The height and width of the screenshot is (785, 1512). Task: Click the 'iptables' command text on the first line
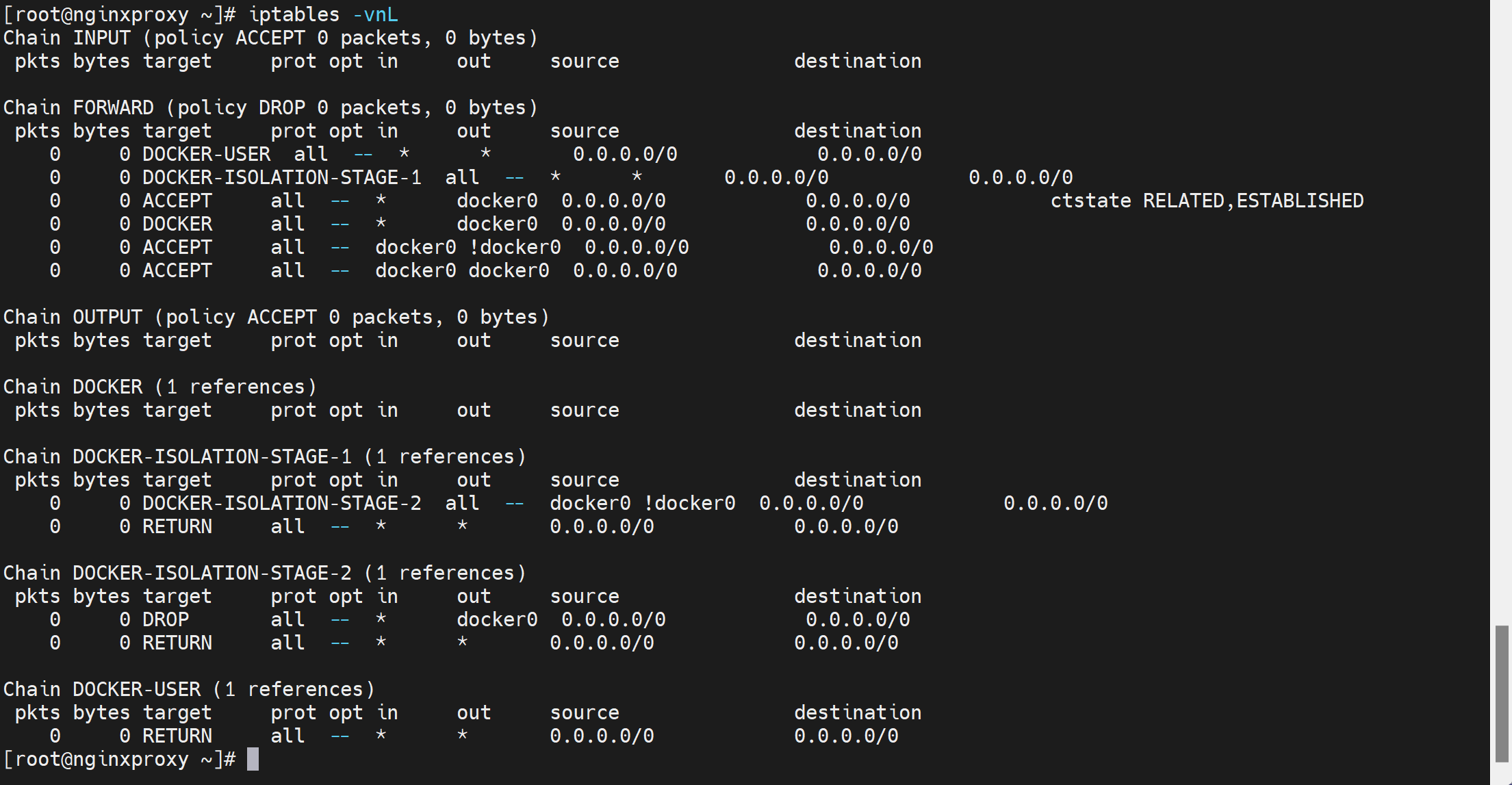[x=294, y=14]
